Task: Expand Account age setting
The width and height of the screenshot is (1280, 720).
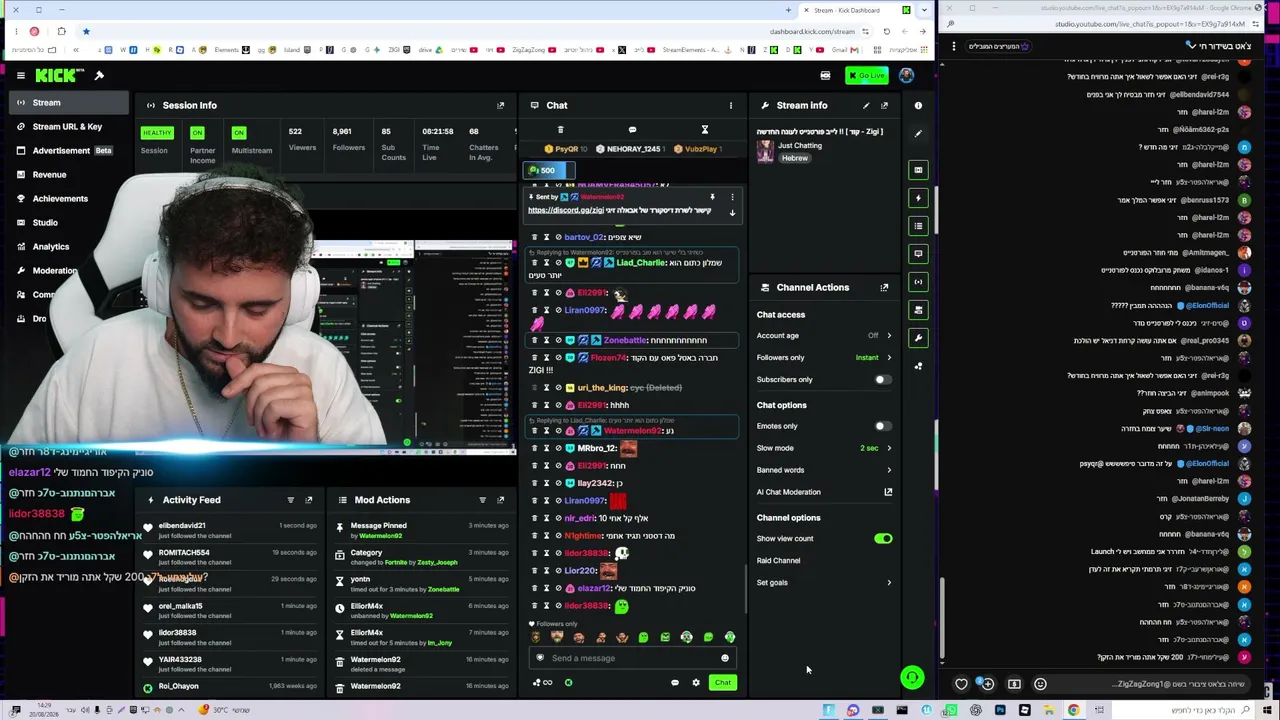Action: click(824, 336)
